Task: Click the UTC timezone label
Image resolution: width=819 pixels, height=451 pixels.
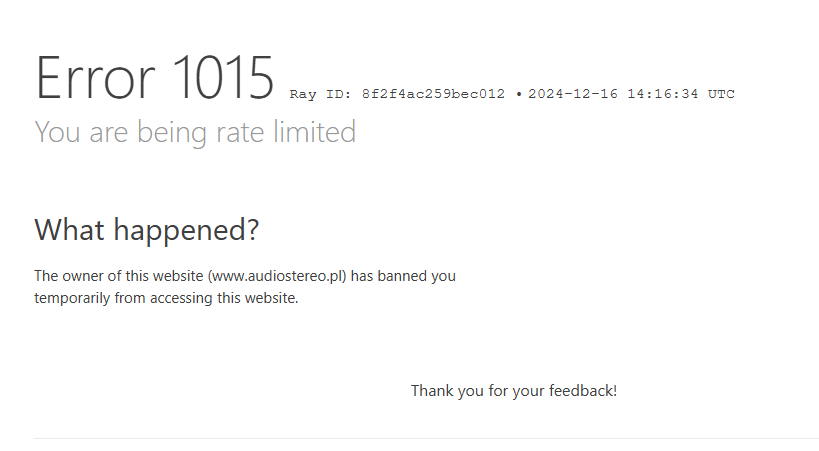Action: 721,94
